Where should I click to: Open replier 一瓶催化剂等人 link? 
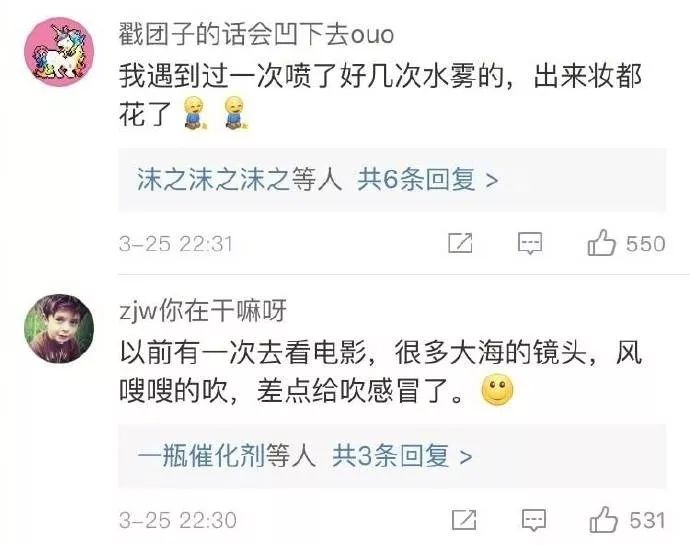tap(227, 456)
